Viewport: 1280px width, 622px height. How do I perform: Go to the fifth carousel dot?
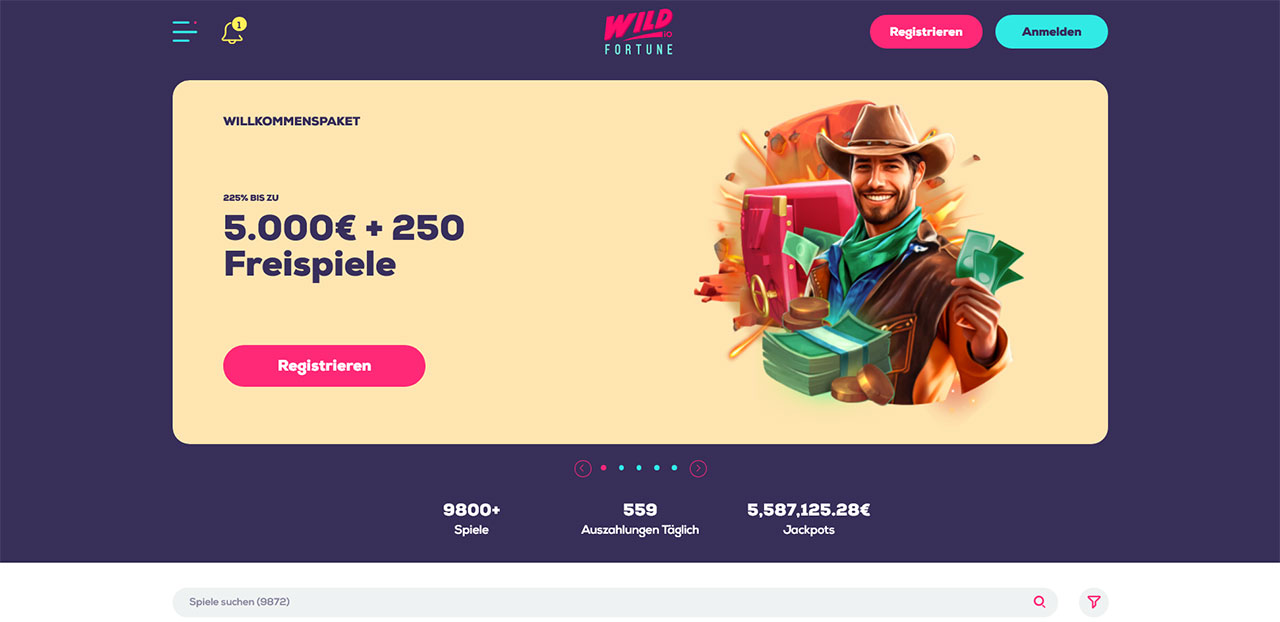tap(674, 468)
